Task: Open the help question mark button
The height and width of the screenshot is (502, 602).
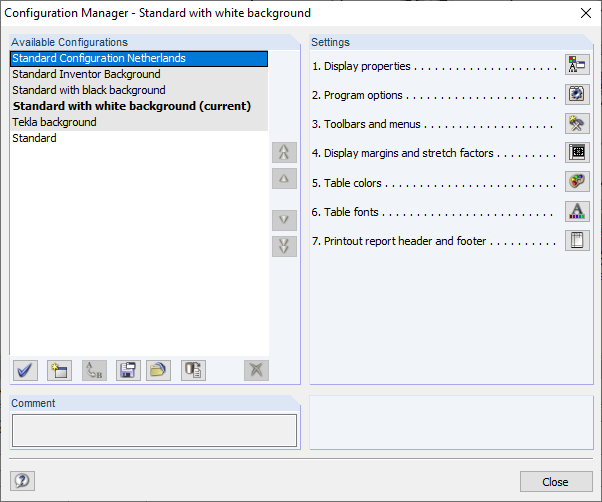Action: pyautogui.click(x=22, y=481)
